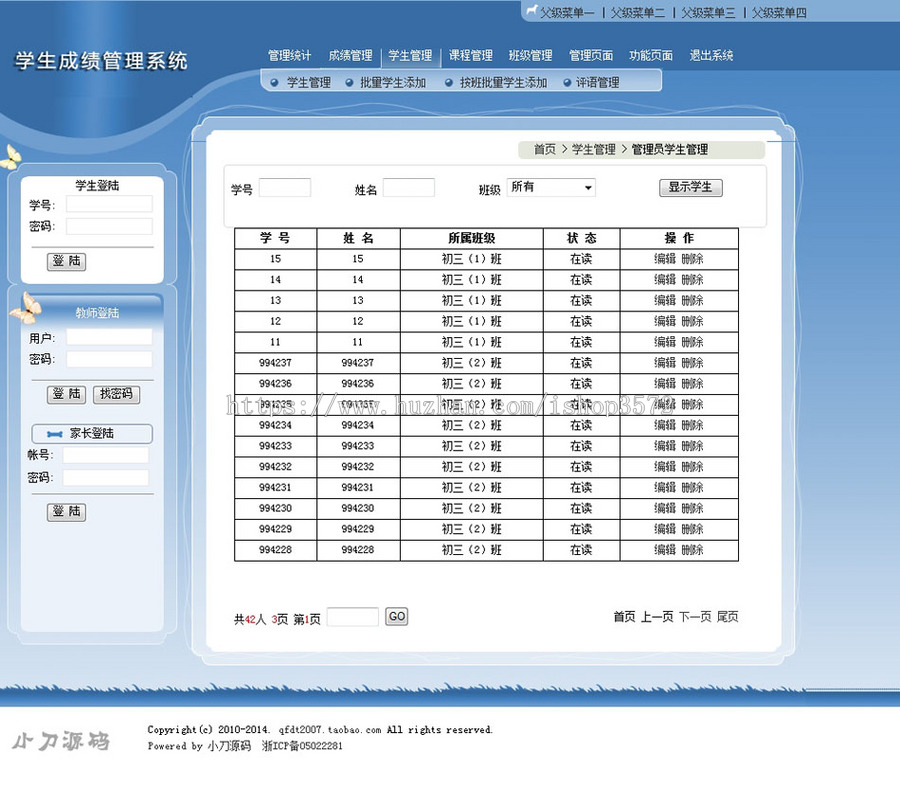
Task: Open 按班批量学生添加 submenu item
Action: (x=503, y=83)
